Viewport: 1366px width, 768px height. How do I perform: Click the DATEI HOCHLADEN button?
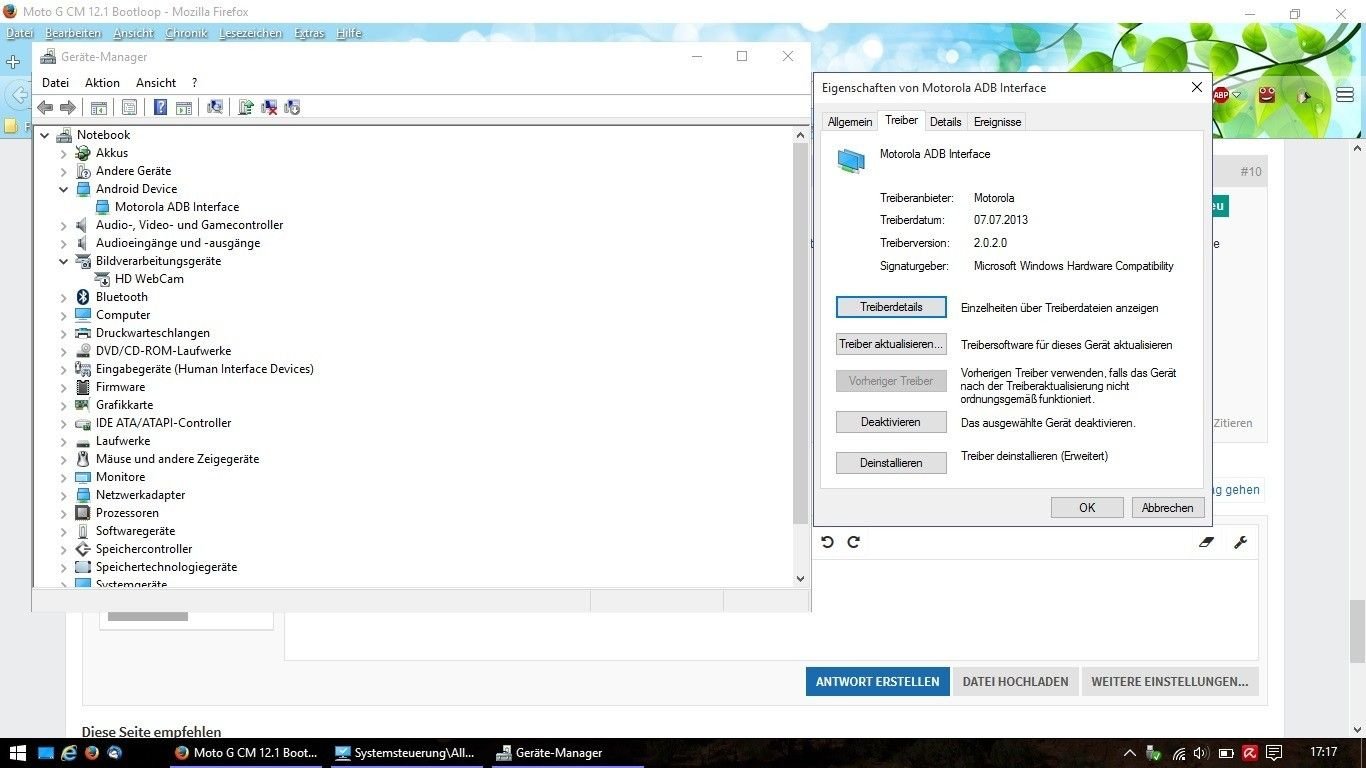tap(1015, 682)
